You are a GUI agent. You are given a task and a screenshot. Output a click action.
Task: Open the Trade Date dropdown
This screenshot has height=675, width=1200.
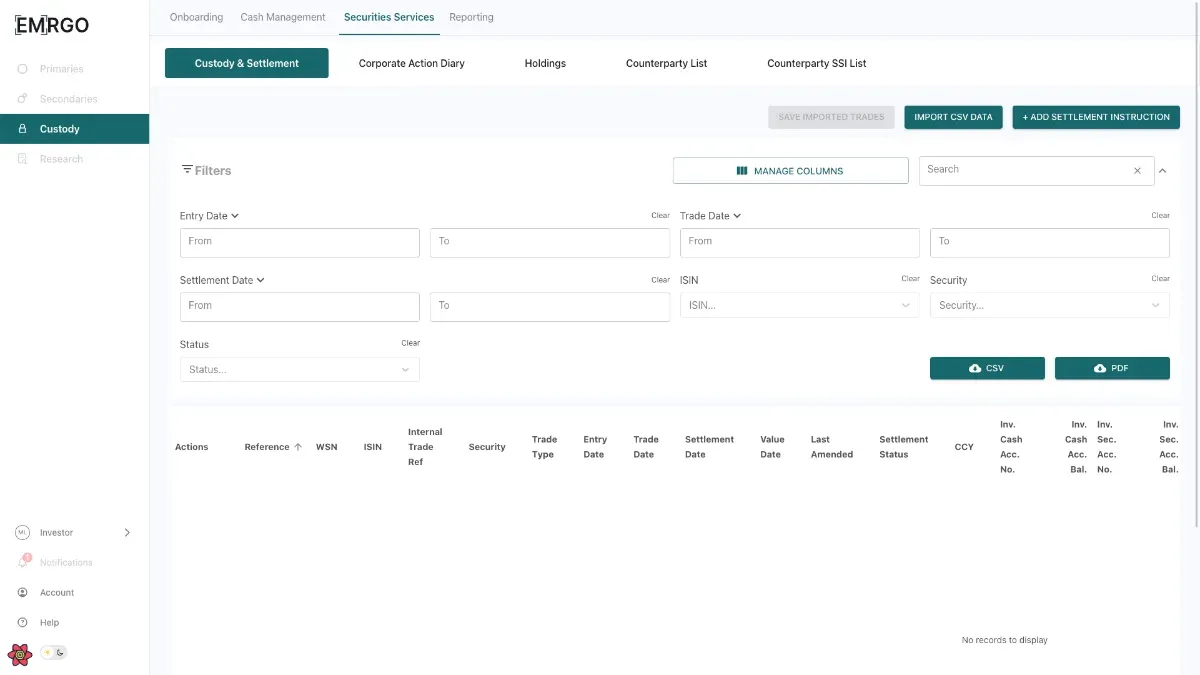[710, 216]
